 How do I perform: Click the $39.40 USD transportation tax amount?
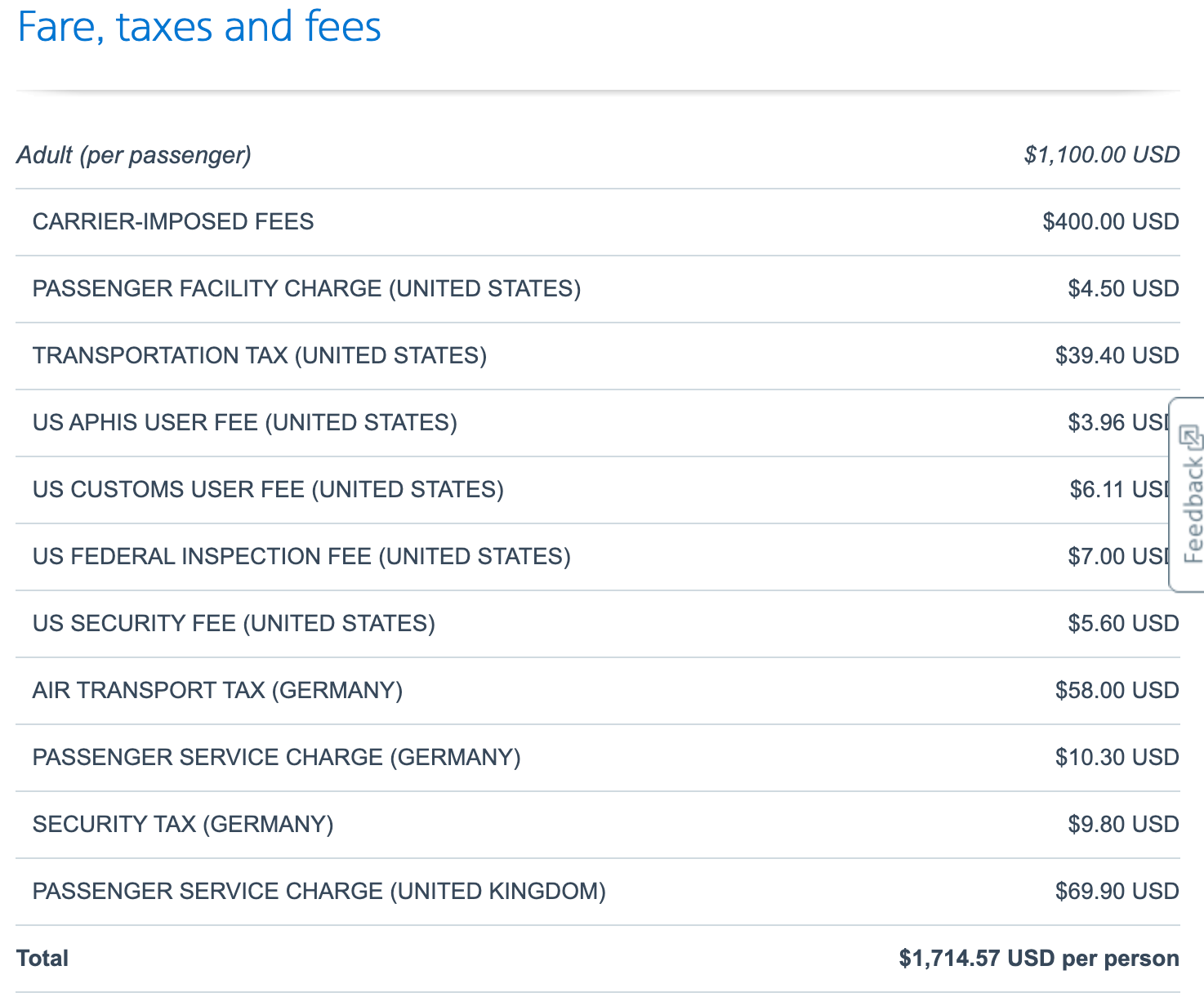pos(1117,356)
